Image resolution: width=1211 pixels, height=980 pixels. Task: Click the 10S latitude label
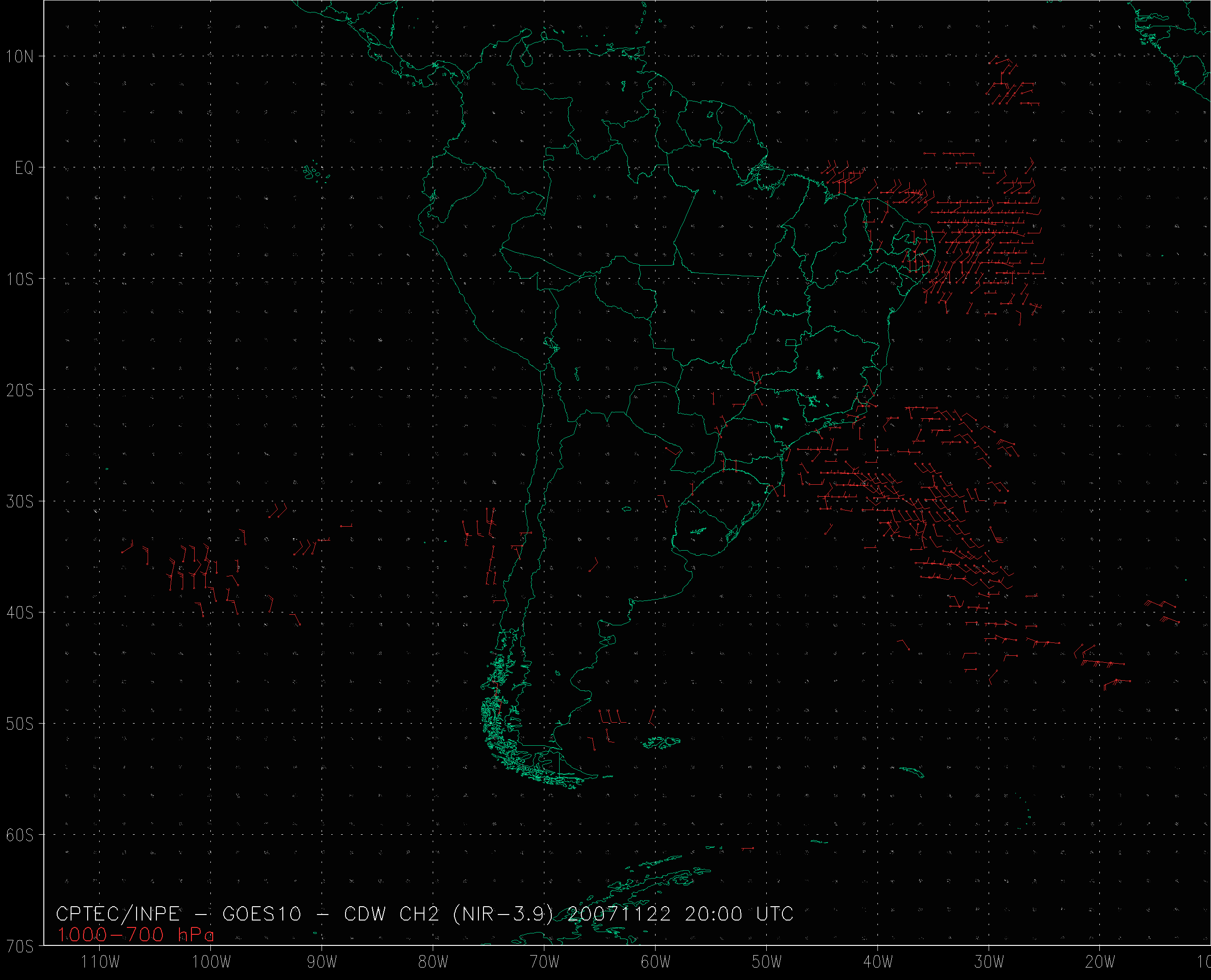(x=20, y=279)
